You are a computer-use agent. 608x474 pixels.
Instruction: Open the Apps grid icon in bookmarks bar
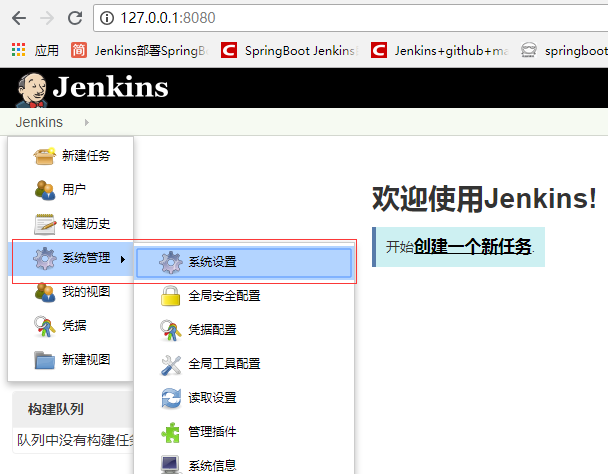(18, 50)
